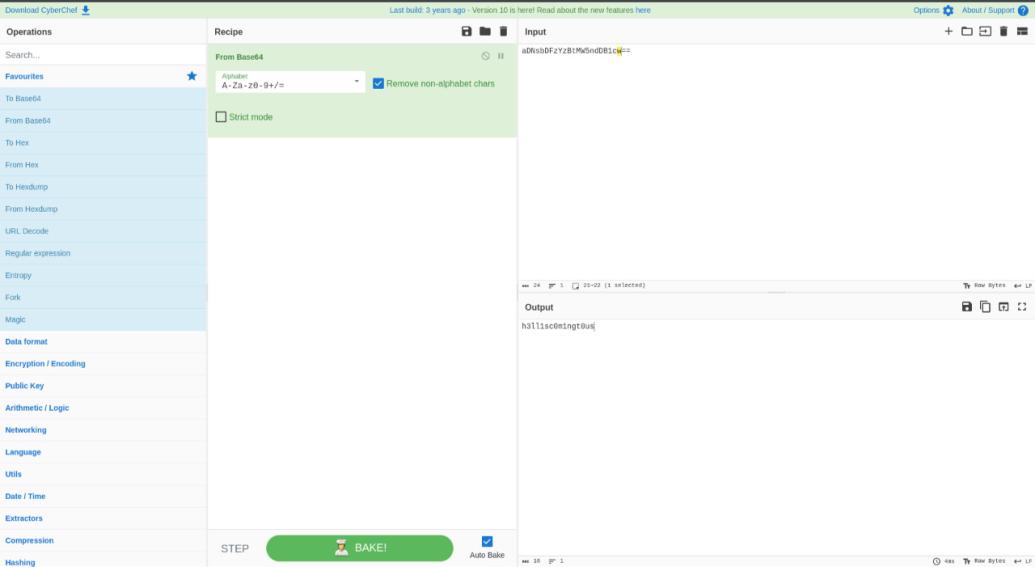Replace the input with the output

[1003, 306]
